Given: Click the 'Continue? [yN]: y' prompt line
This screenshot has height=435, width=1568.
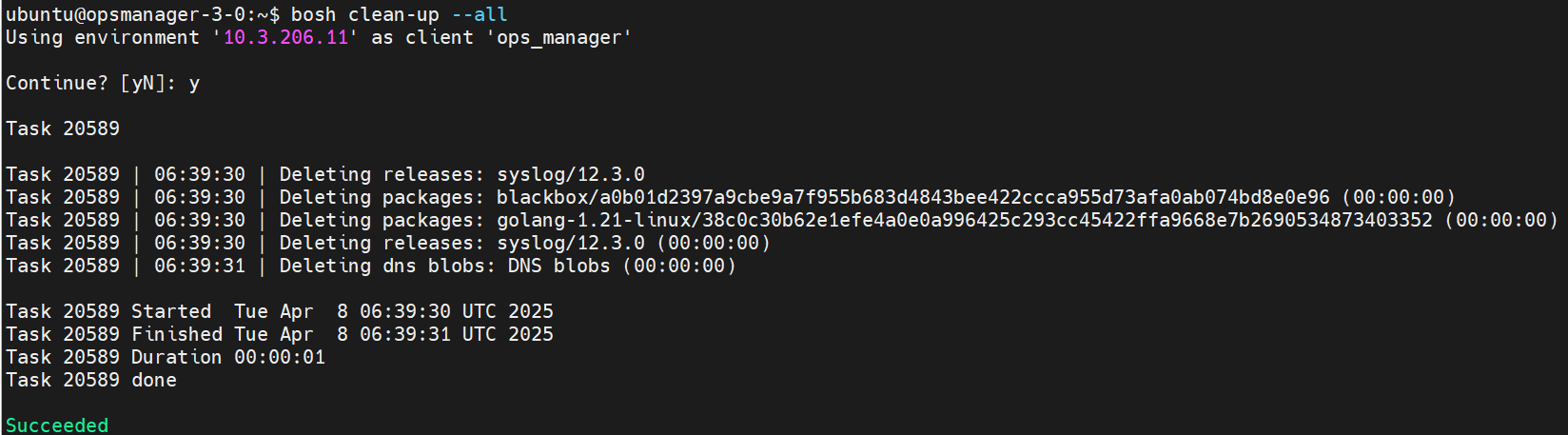Looking at the screenshot, I should tap(103, 83).
